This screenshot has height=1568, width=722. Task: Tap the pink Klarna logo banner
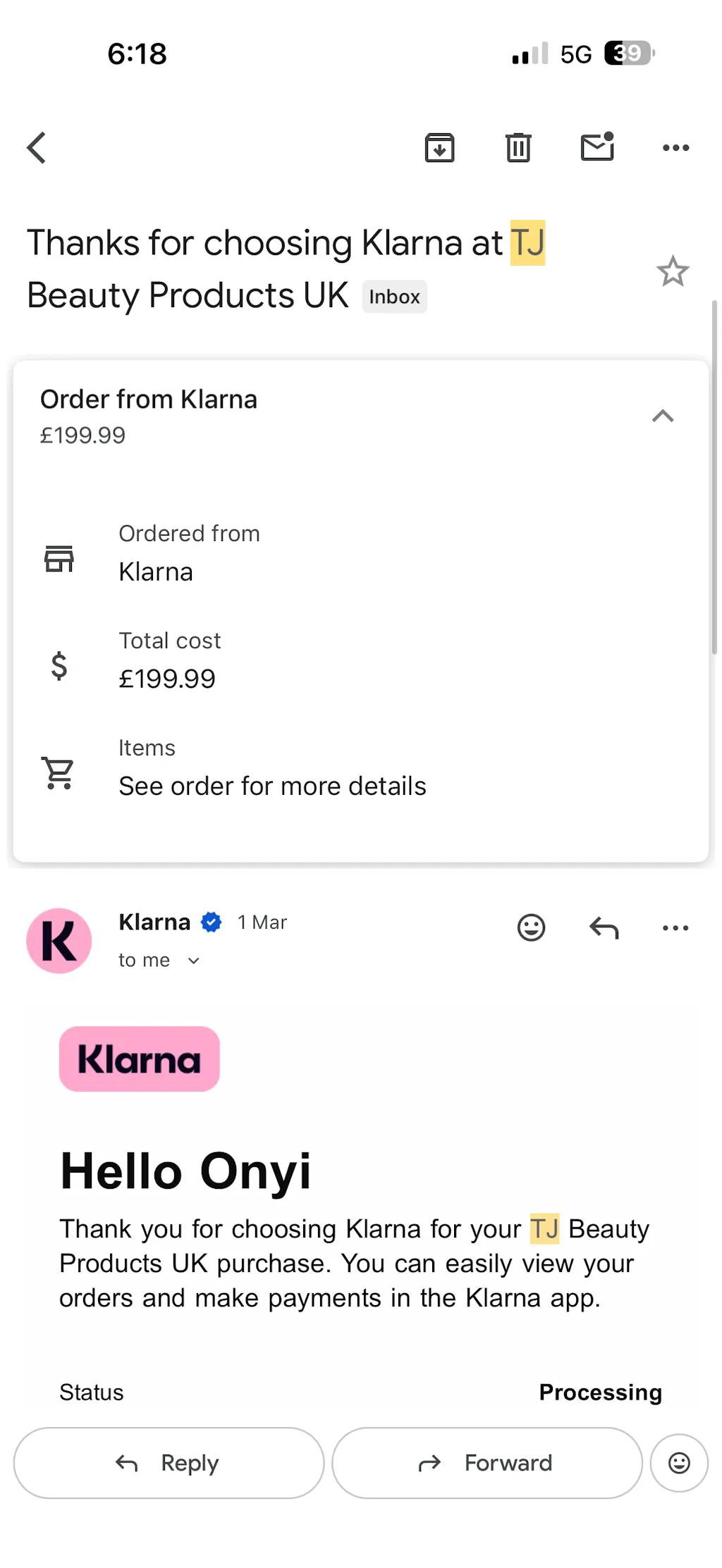pos(140,1058)
